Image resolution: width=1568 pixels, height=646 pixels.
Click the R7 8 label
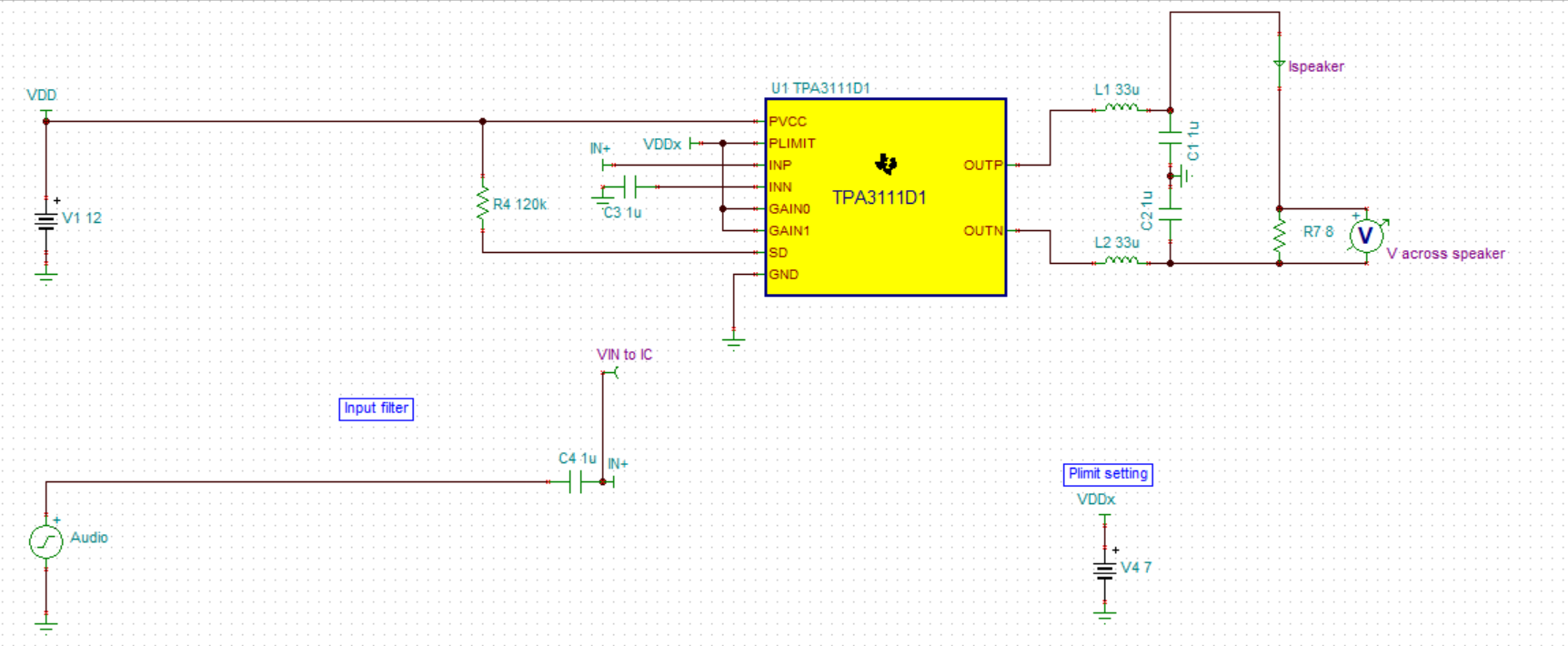coord(1318,232)
